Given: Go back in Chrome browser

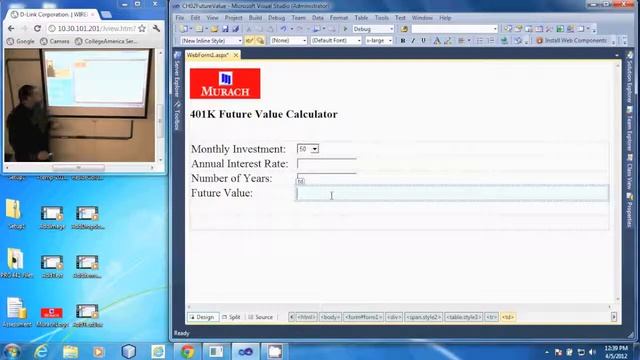Looking at the screenshot, I should pos(11,28).
